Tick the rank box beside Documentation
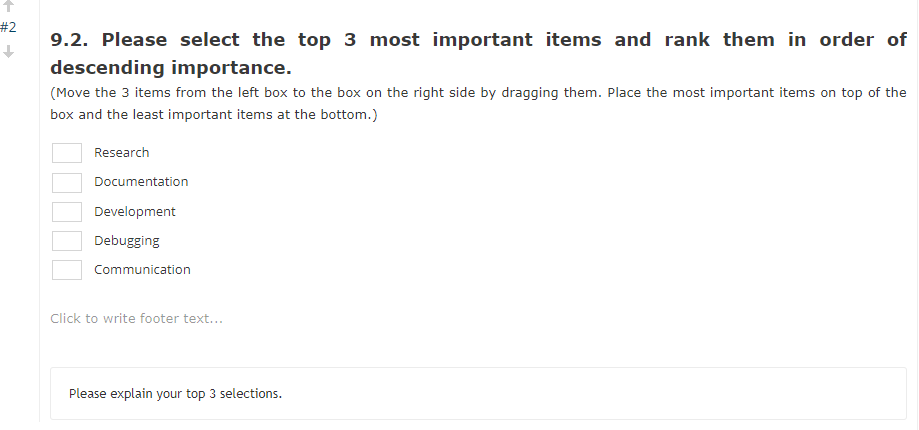The height and width of the screenshot is (430, 919). 67,182
